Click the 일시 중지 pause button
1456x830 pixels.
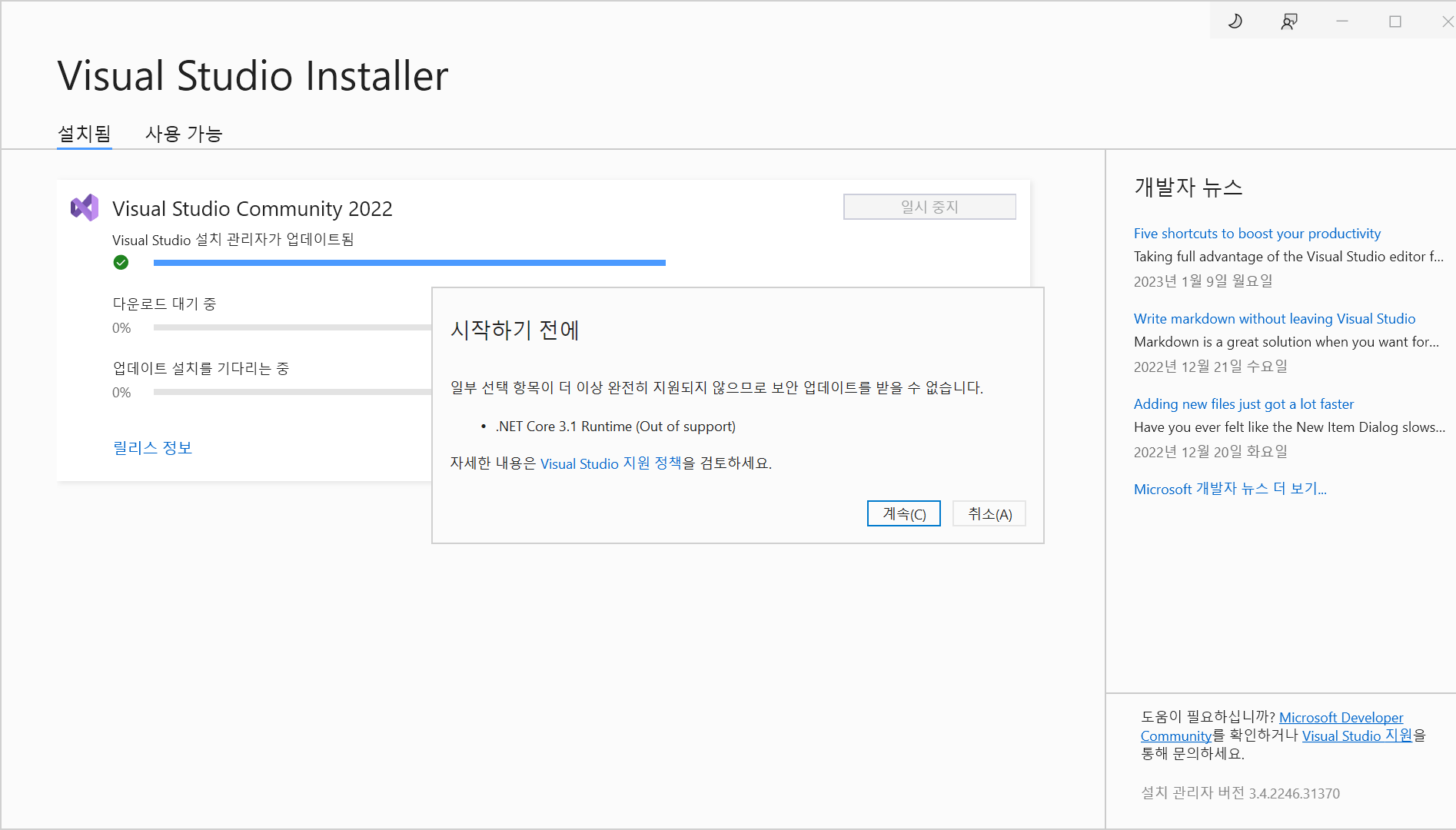(x=929, y=207)
